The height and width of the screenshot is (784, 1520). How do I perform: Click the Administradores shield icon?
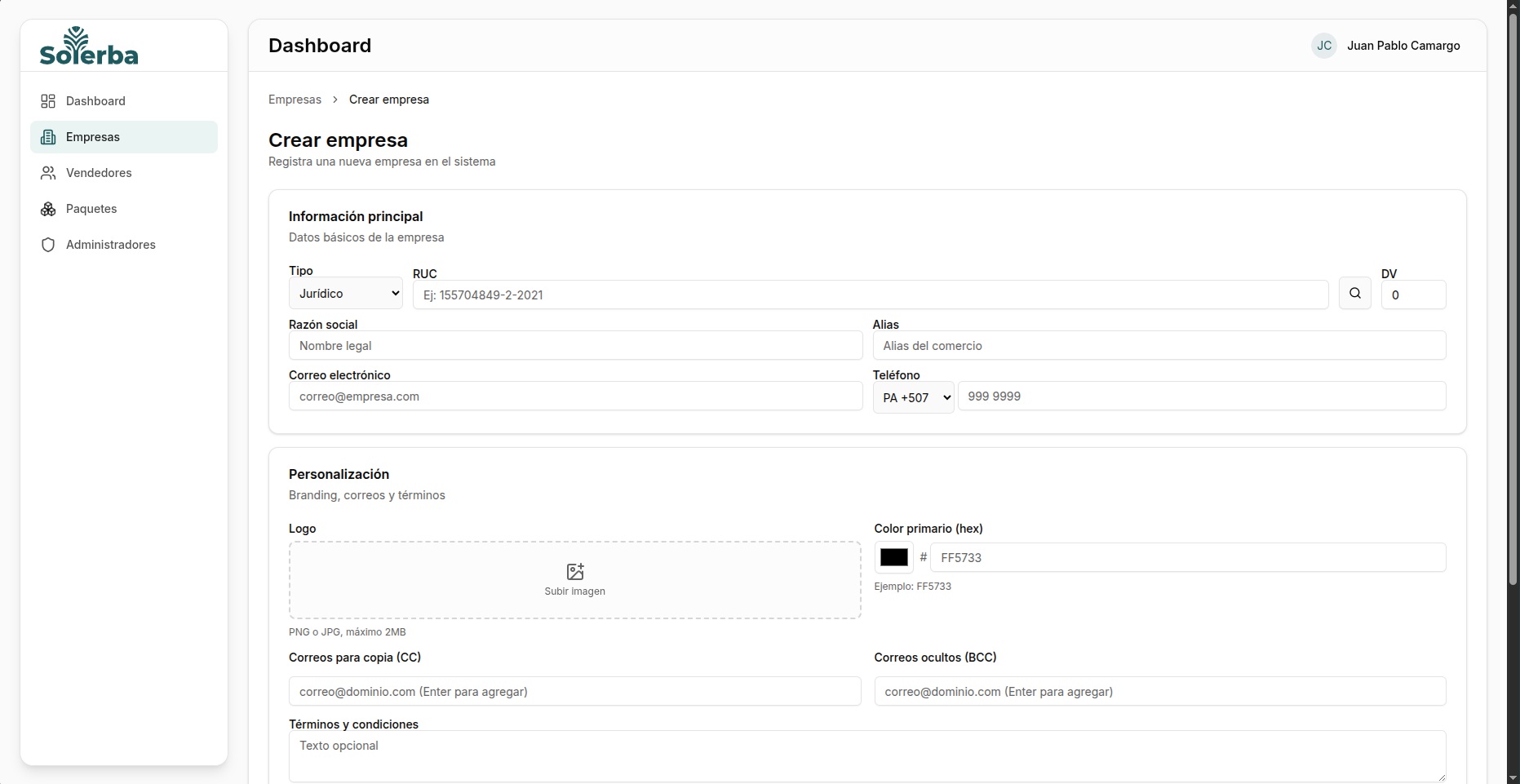click(48, 245)
